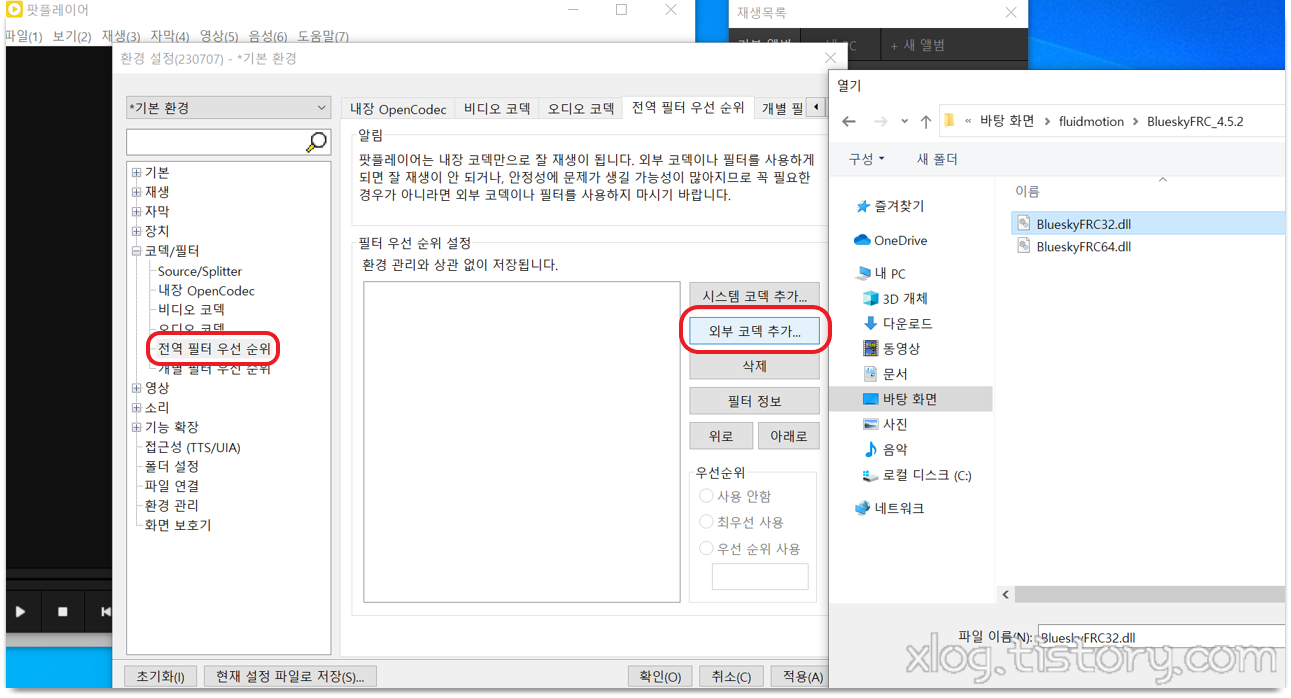
Task: Open the *기본 환경 profile dropdown
Action: [228, 107]
